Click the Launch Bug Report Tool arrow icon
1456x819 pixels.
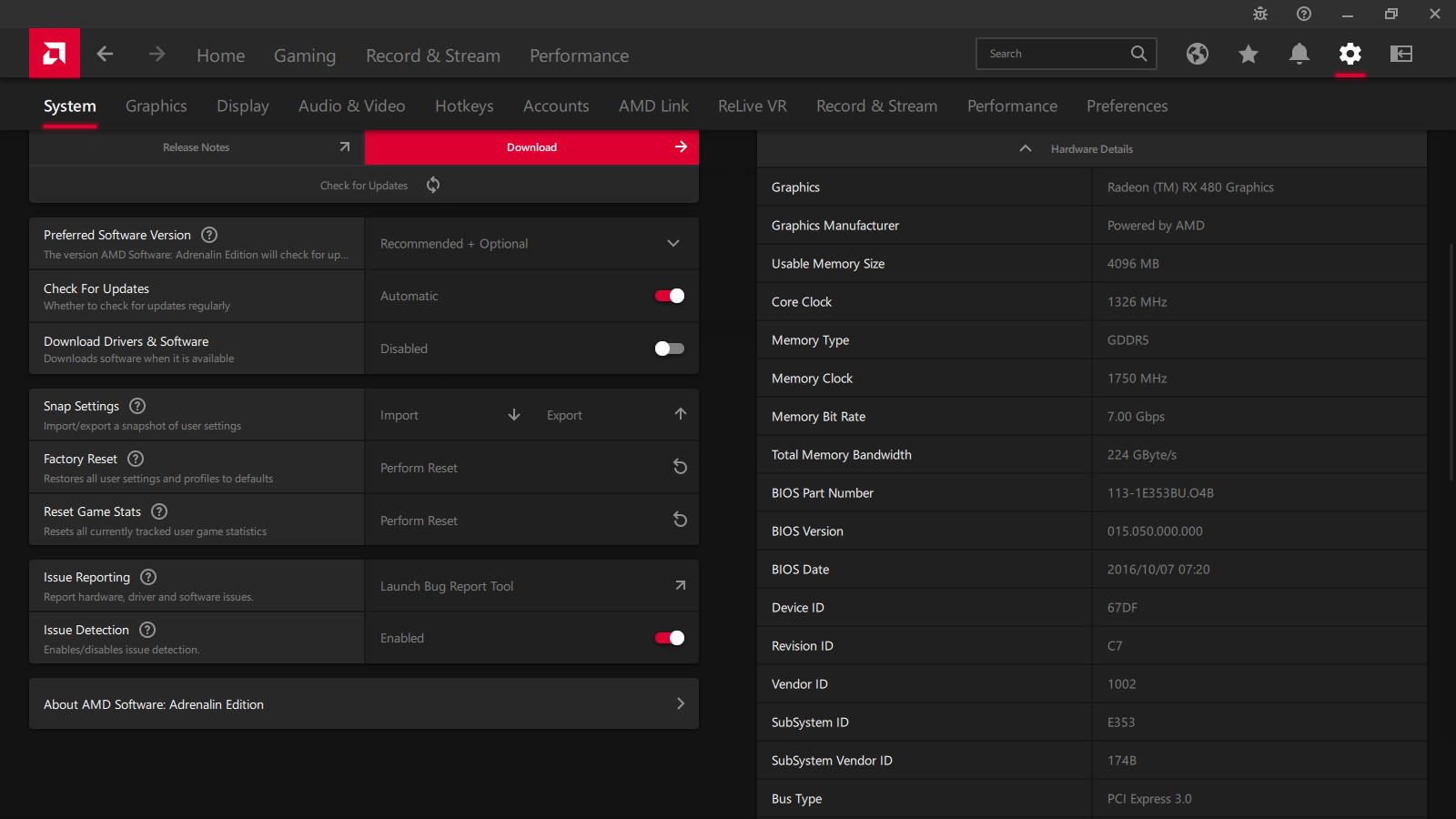click(x=680, y=585)
